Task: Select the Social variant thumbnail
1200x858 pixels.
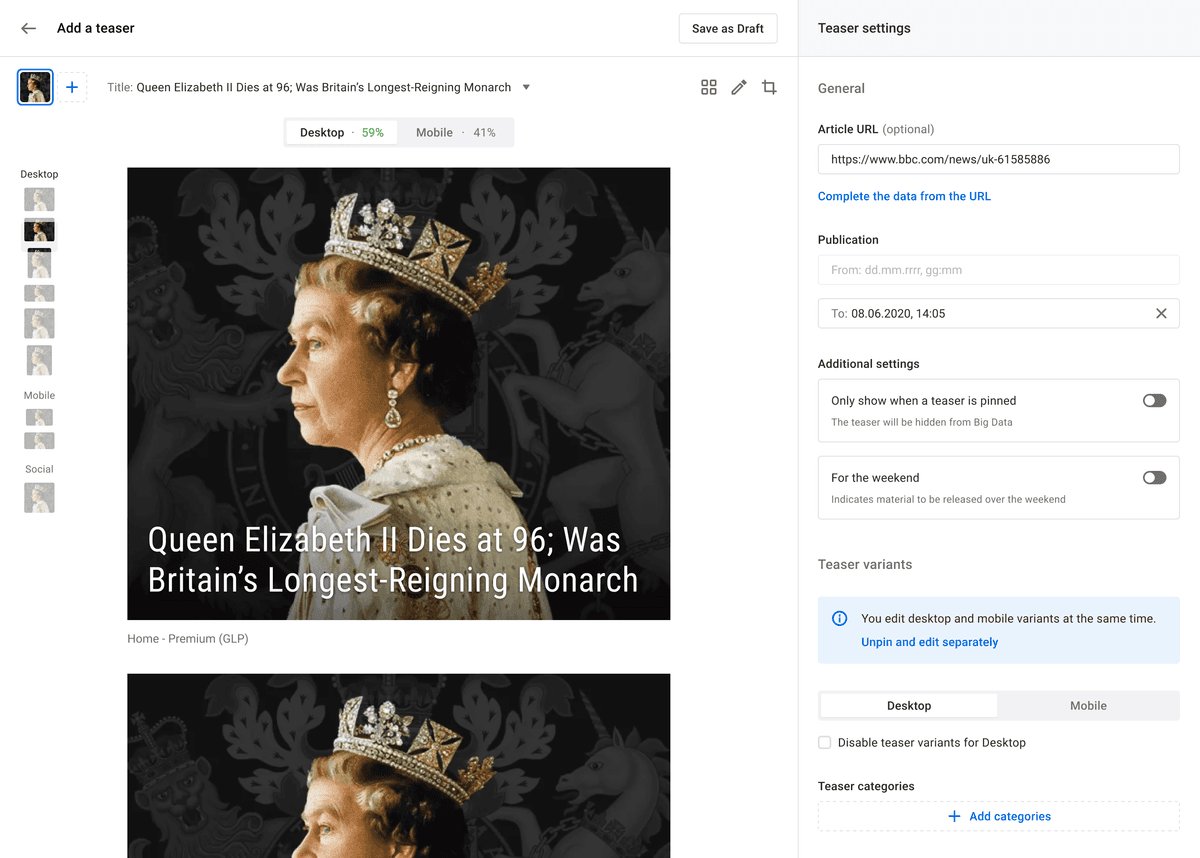Action: point(39,497)
